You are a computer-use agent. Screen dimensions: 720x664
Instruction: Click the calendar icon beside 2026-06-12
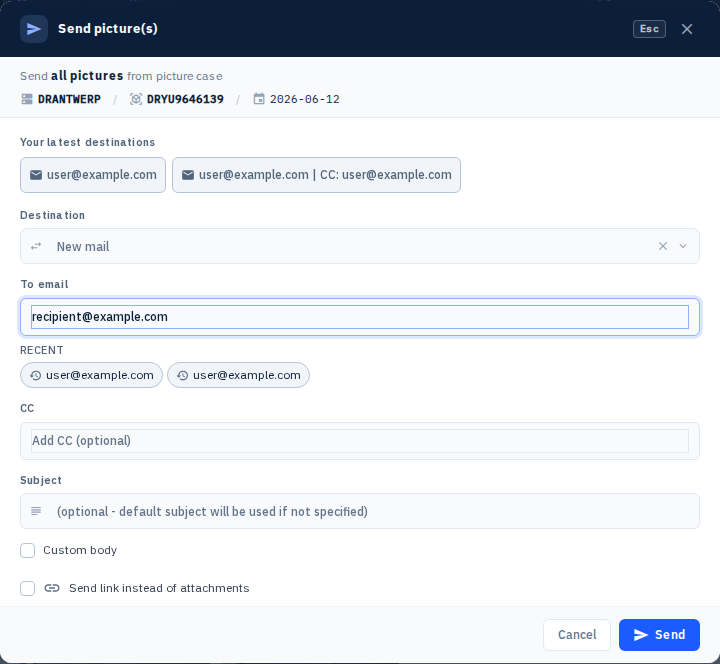(x=259, y=99)
